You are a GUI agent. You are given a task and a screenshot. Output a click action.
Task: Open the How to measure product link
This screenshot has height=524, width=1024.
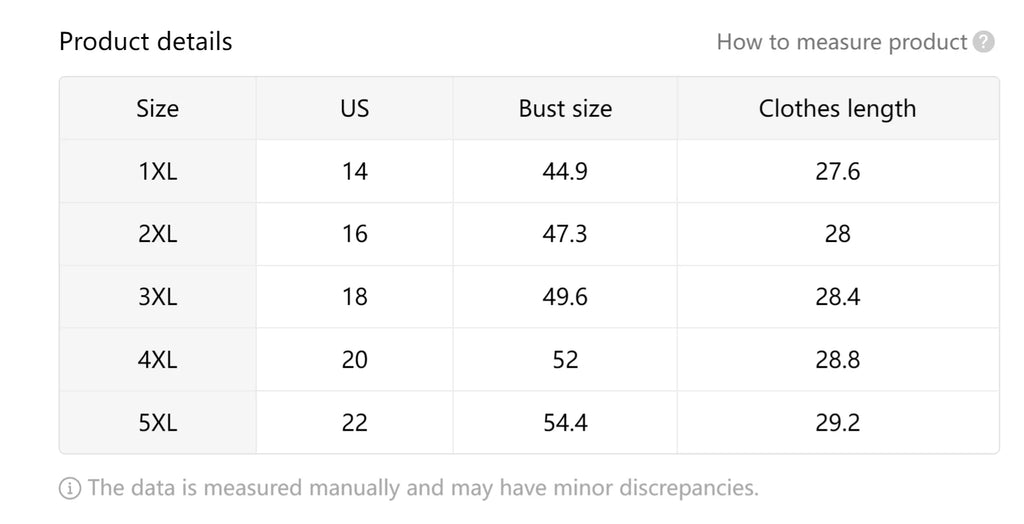coord(842,42)
